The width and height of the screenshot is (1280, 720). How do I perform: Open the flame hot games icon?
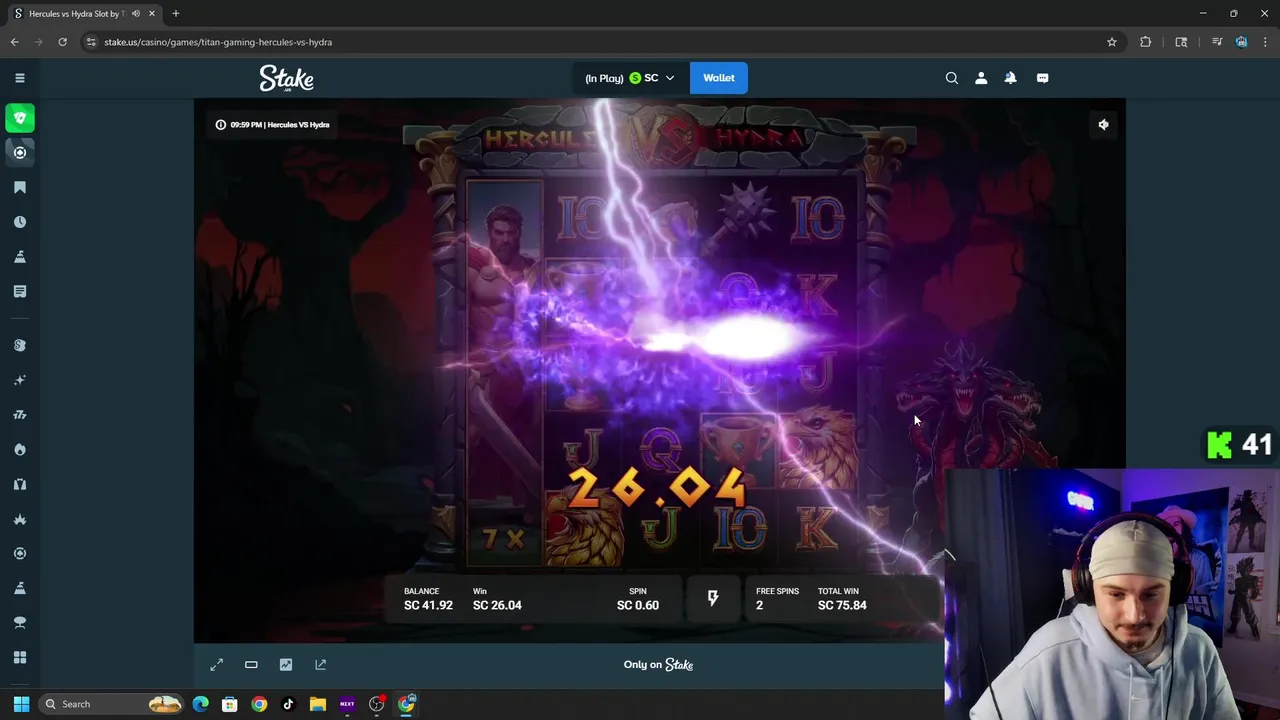[x=19, y=449]
